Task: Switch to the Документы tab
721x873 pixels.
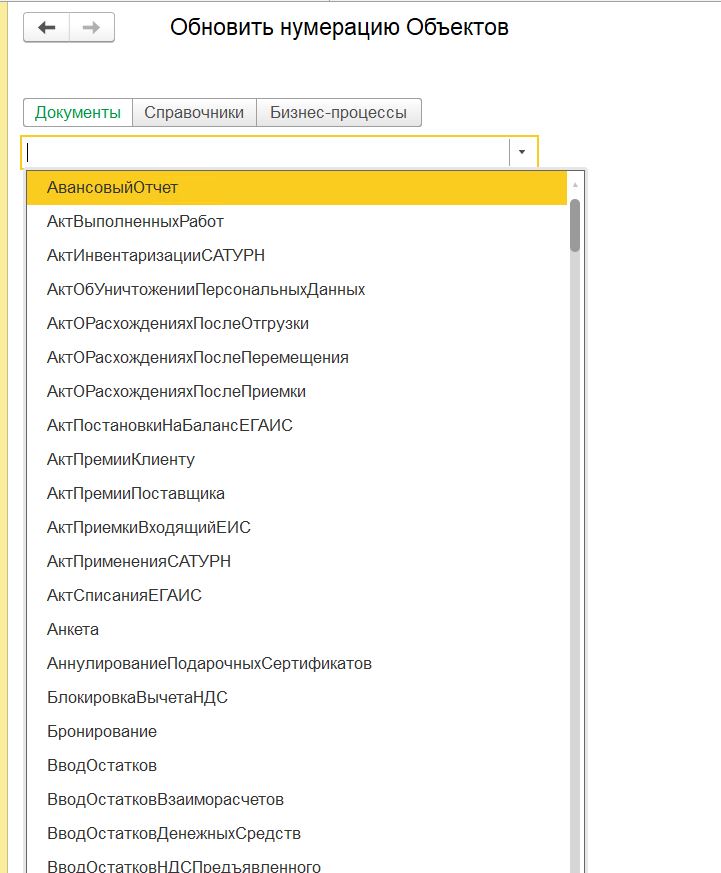Action: pos(78,112)
